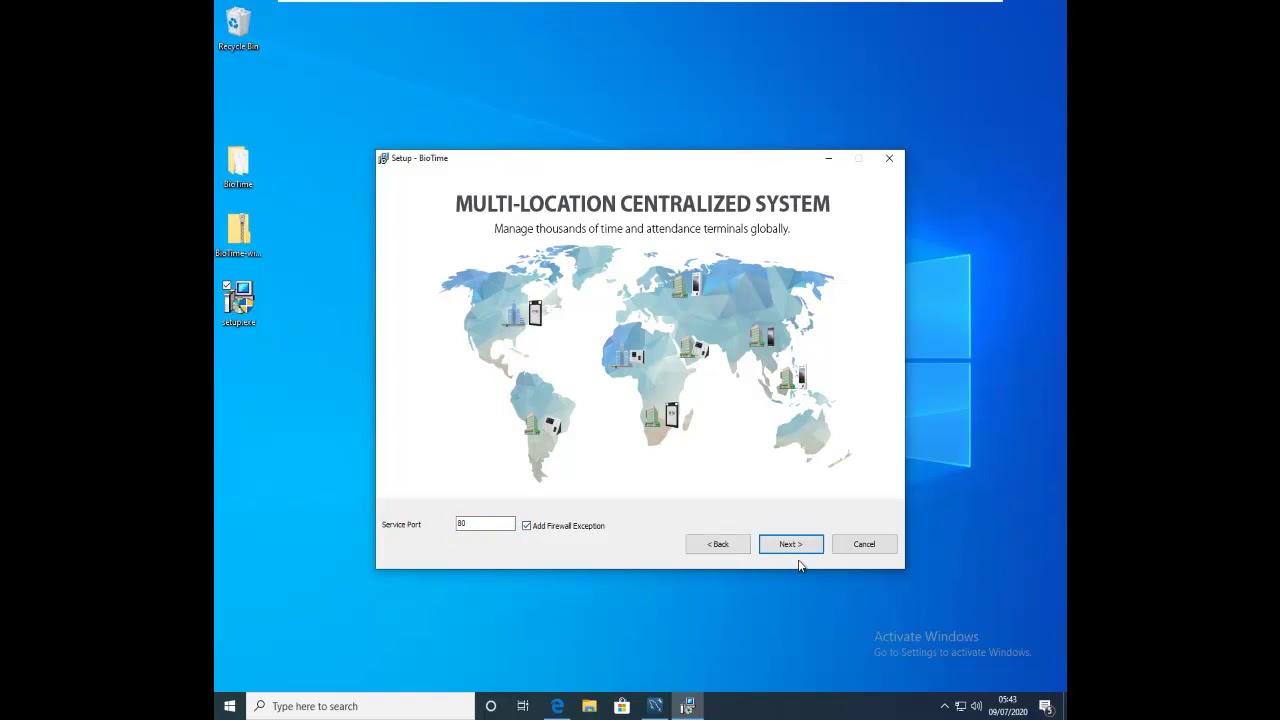Click the 'Manage thousands of time and attendance' subtitle

coord(642,229)
